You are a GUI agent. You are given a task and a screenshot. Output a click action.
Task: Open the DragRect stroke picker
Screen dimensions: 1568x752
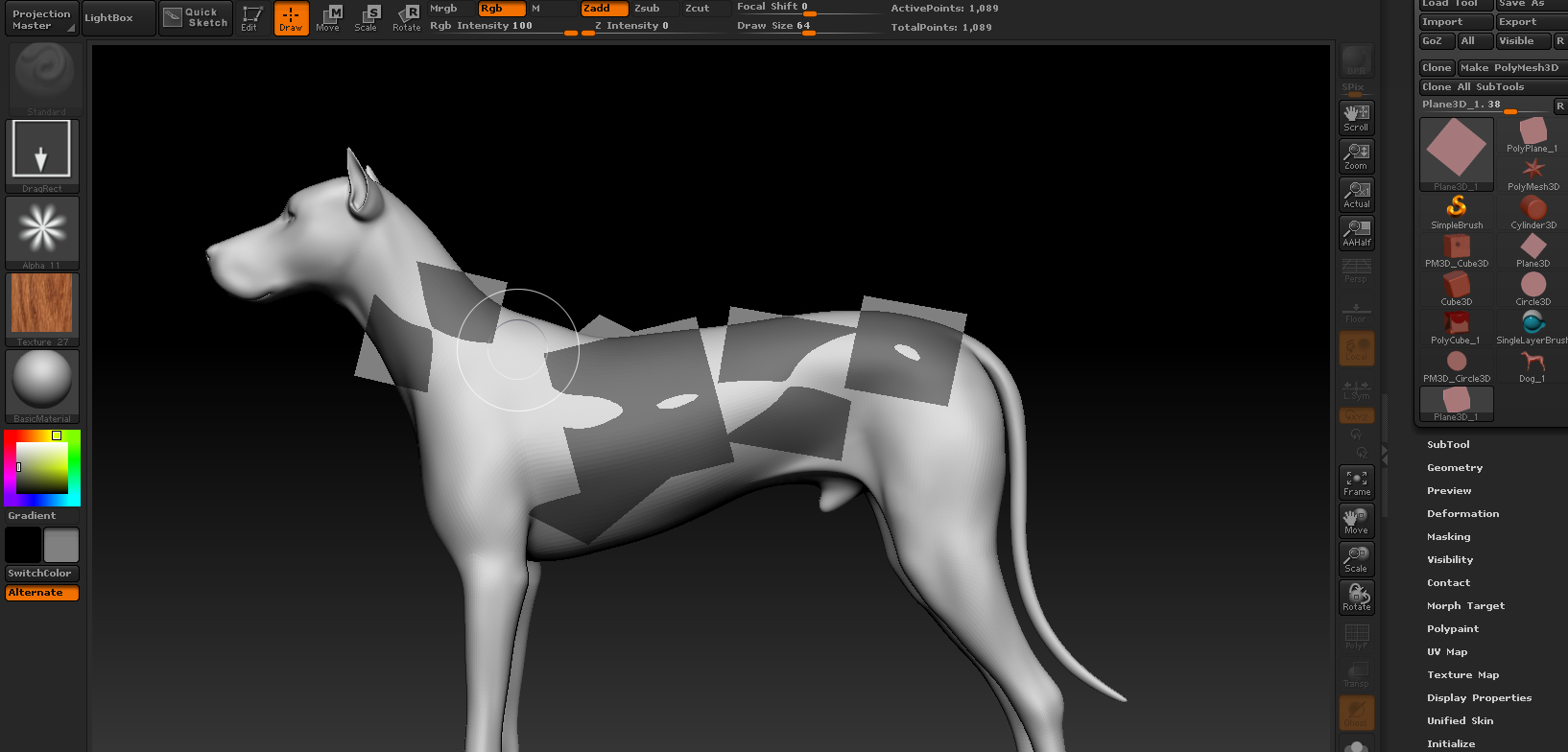click(42, 156)
